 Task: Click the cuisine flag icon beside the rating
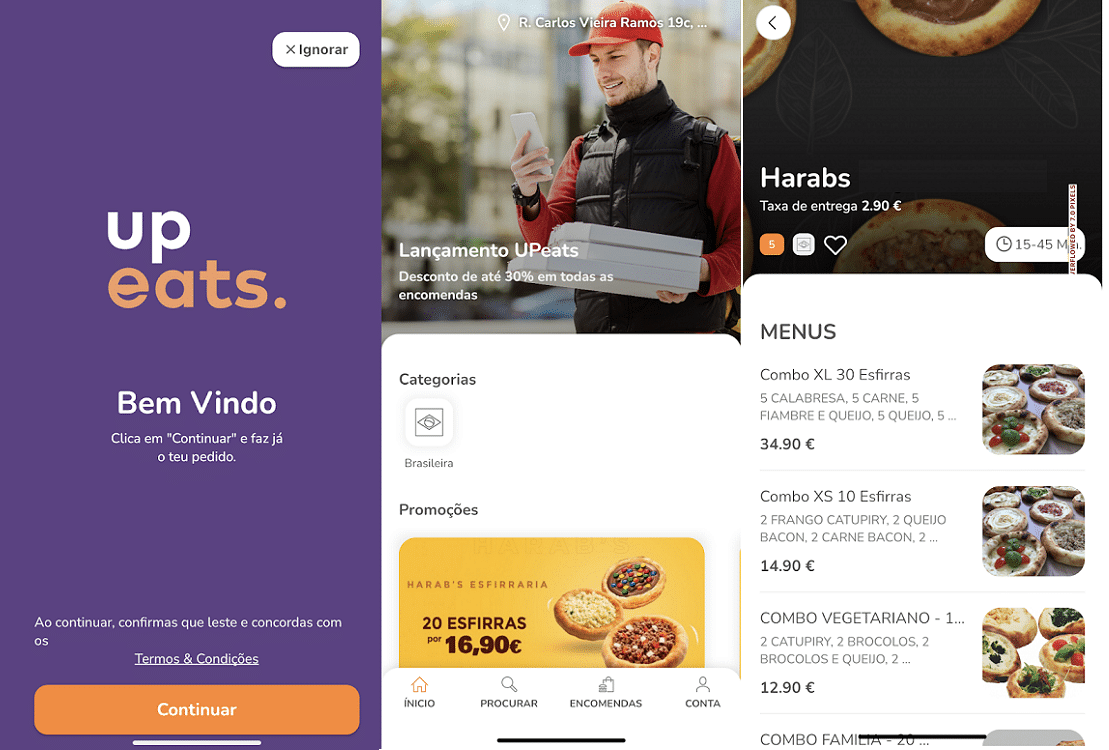click(803, 245)
